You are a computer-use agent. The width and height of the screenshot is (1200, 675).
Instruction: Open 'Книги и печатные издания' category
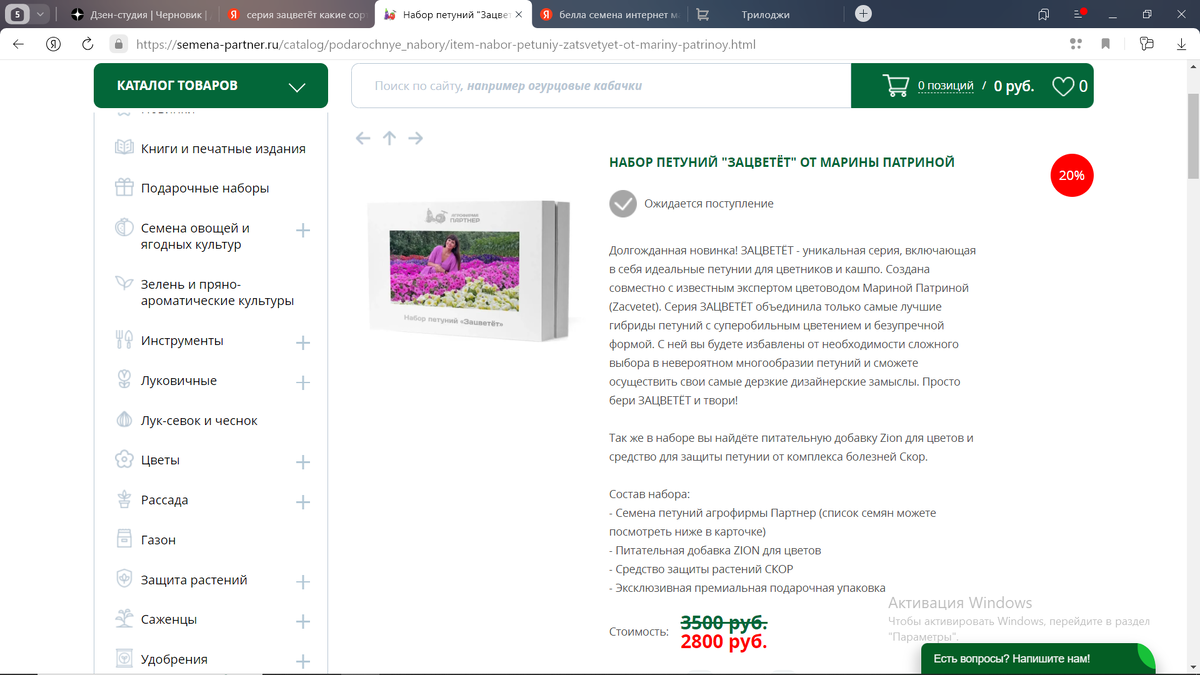point(223,148)
